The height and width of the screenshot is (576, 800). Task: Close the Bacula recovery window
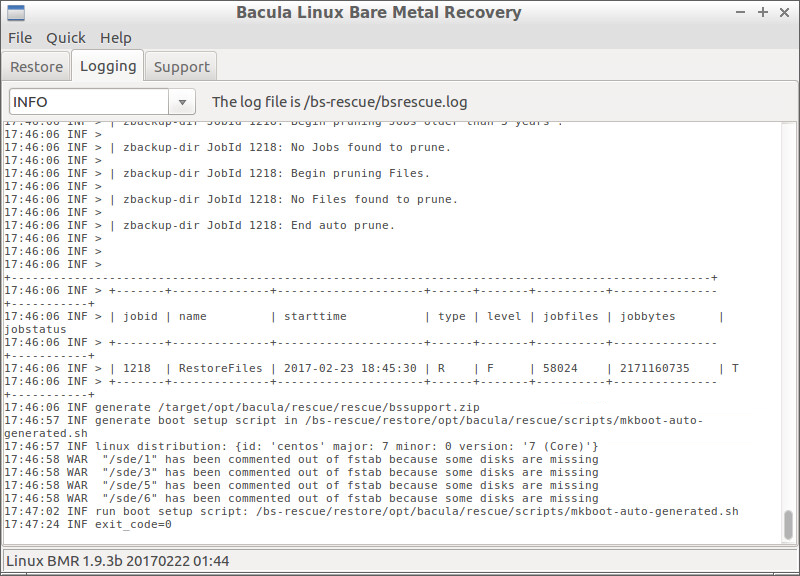pyautogui.click(x=785, y=12)
